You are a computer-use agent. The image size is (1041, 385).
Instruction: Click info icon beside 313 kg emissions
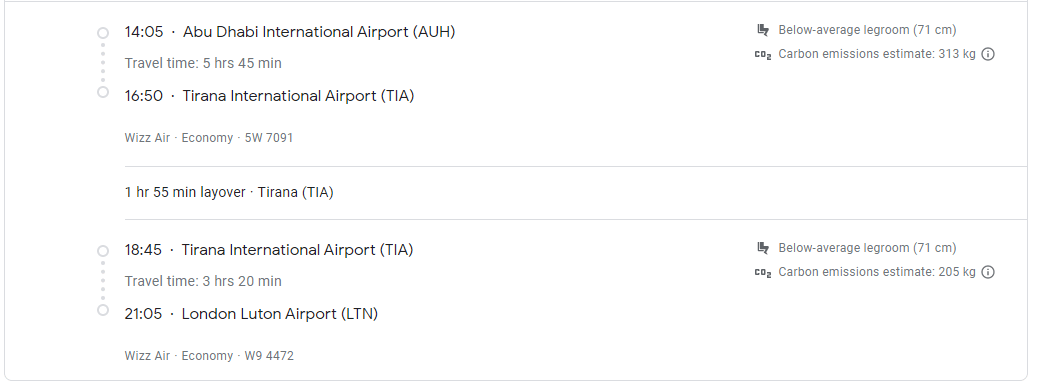pyautogui.click(x=988, y=54)
